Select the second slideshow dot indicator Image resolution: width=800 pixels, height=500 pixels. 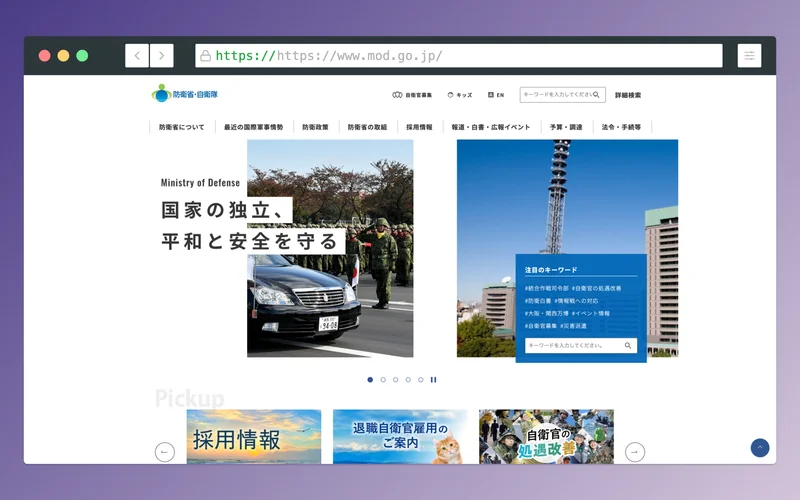tap(383, 380)
